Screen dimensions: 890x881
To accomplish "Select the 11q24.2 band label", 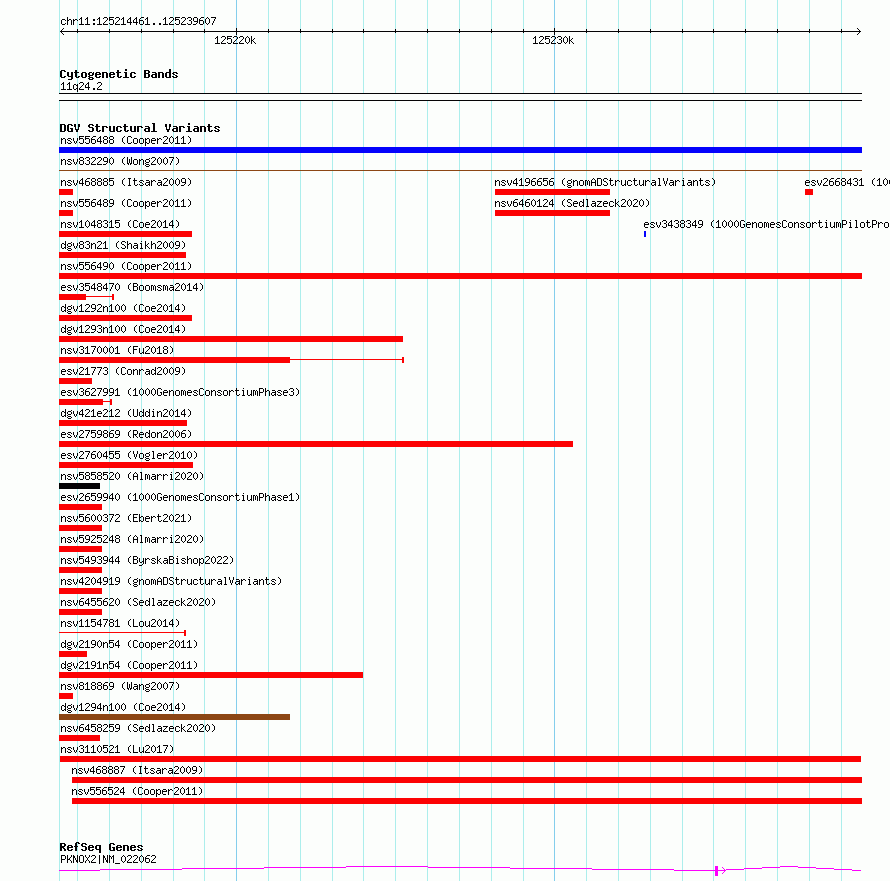I will (81, 86).
